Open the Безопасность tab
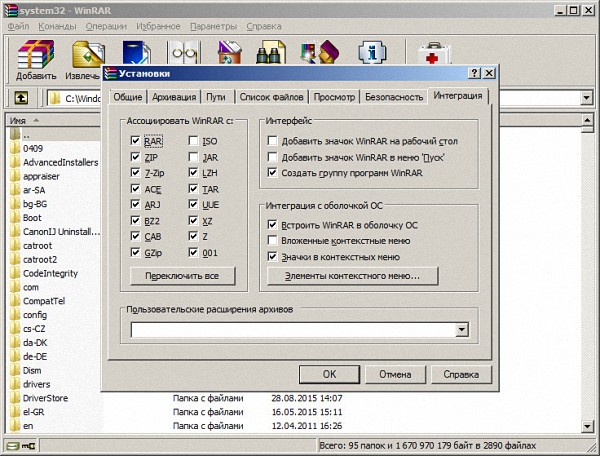The width and height of the screenshot is (600, 456). click(x=393, y=97)
